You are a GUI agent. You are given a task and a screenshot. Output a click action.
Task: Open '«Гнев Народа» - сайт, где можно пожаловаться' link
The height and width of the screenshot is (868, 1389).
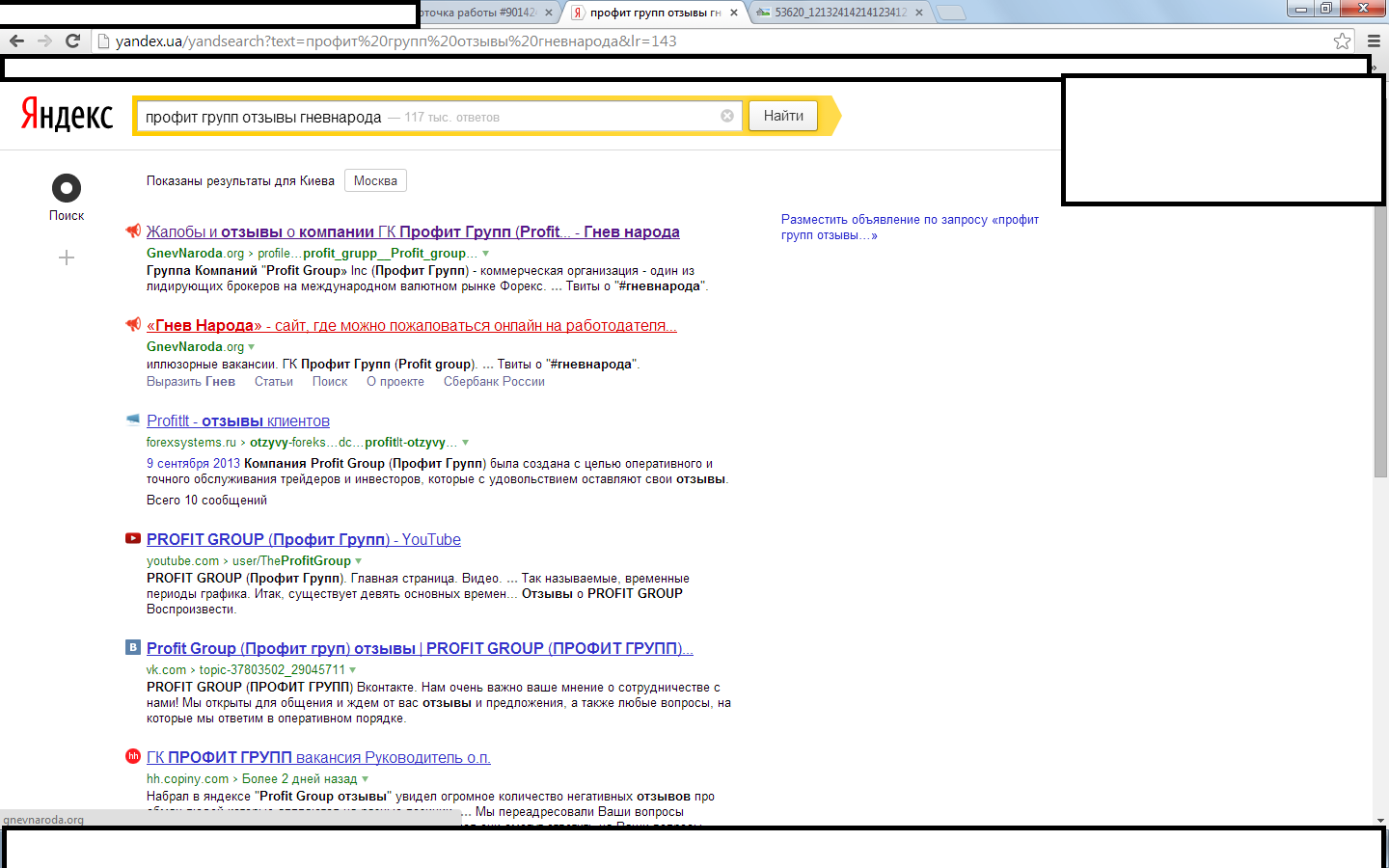(x=412, y=325)
